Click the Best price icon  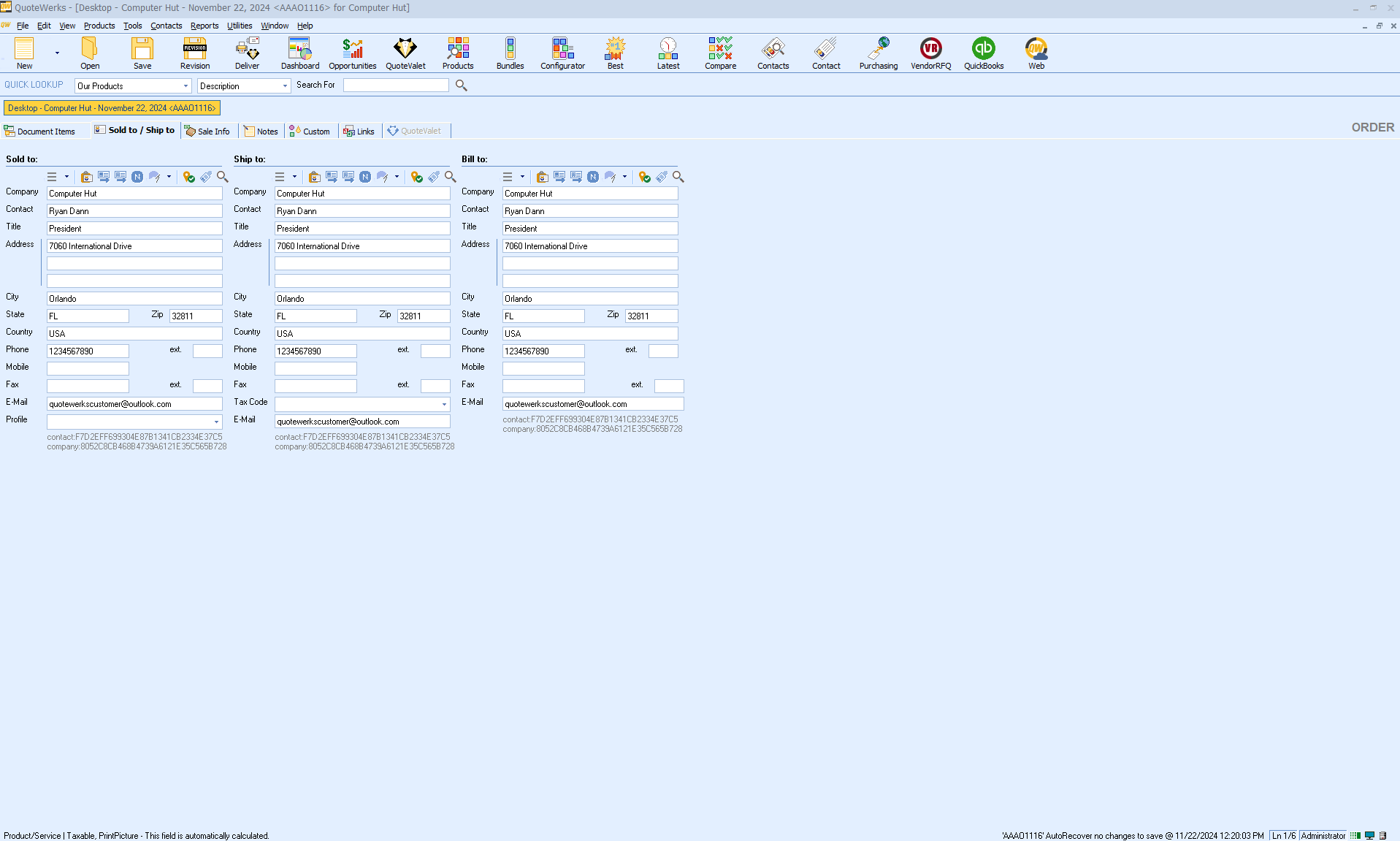tap(616, 53)
